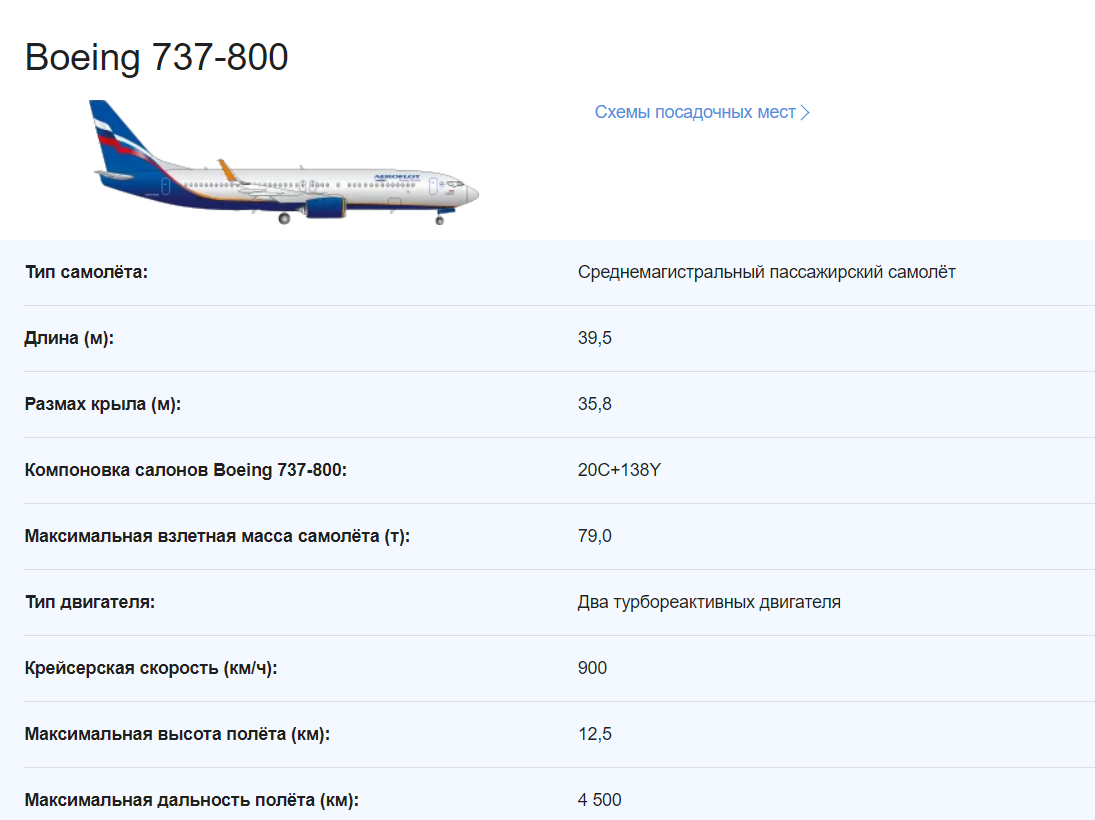This screenshot has height=820, width=1095.
Task: Select the Максимальная высота полёта (км) label
Action: point(177,734)
